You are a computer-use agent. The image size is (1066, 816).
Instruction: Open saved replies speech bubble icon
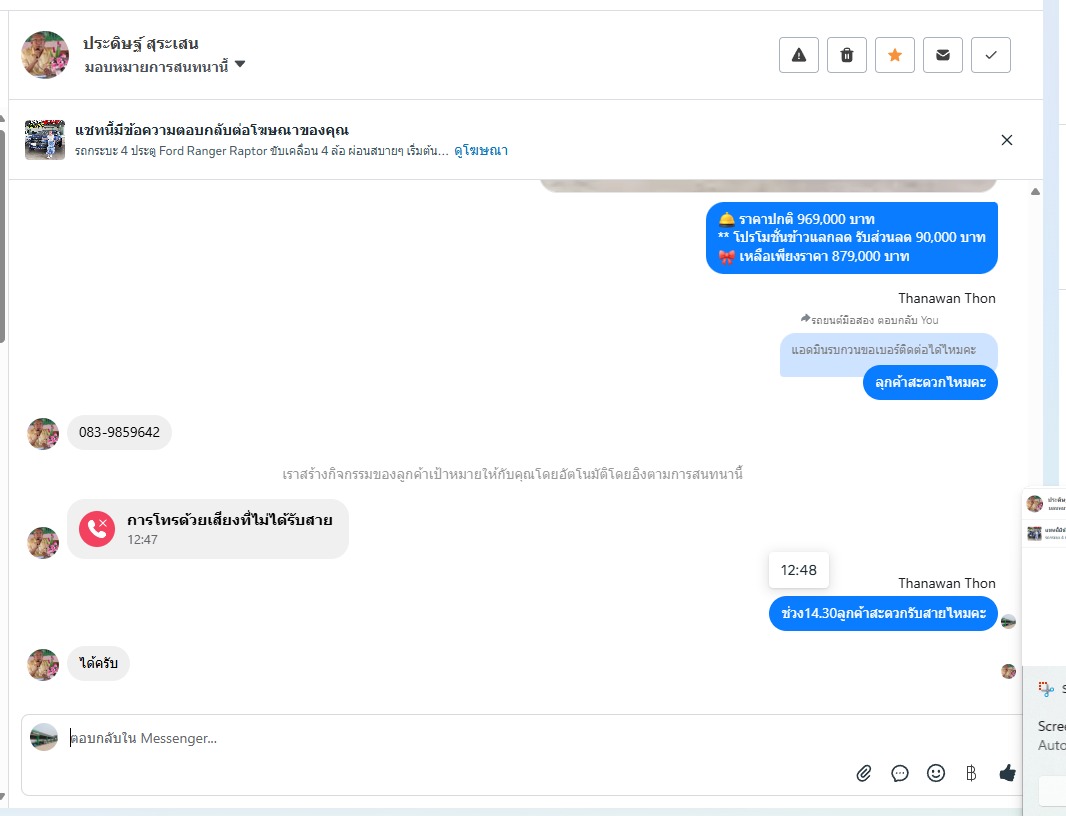(x=899, y=773)
